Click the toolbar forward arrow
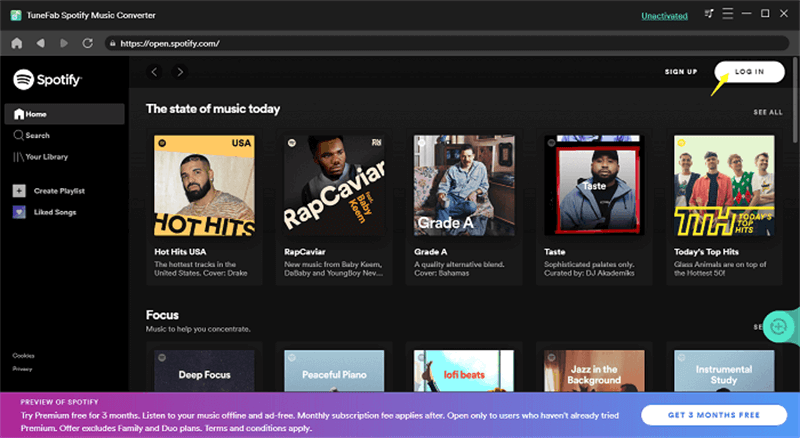The height and width of the screenshot is (438, 800). click(63, 44)
